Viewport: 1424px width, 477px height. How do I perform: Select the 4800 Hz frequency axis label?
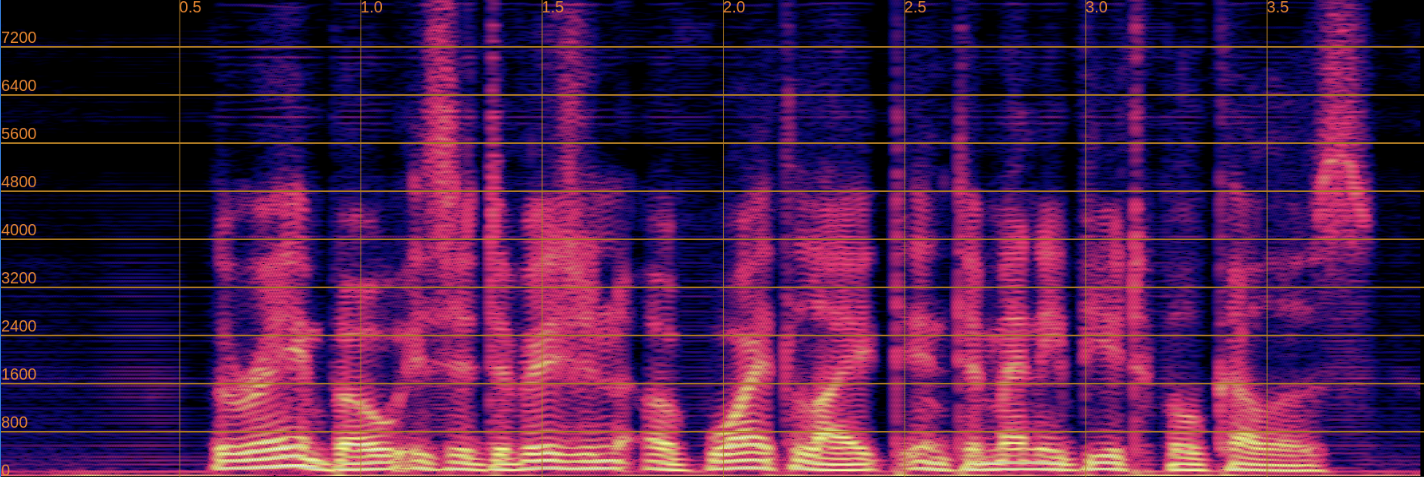pos(19,182)
